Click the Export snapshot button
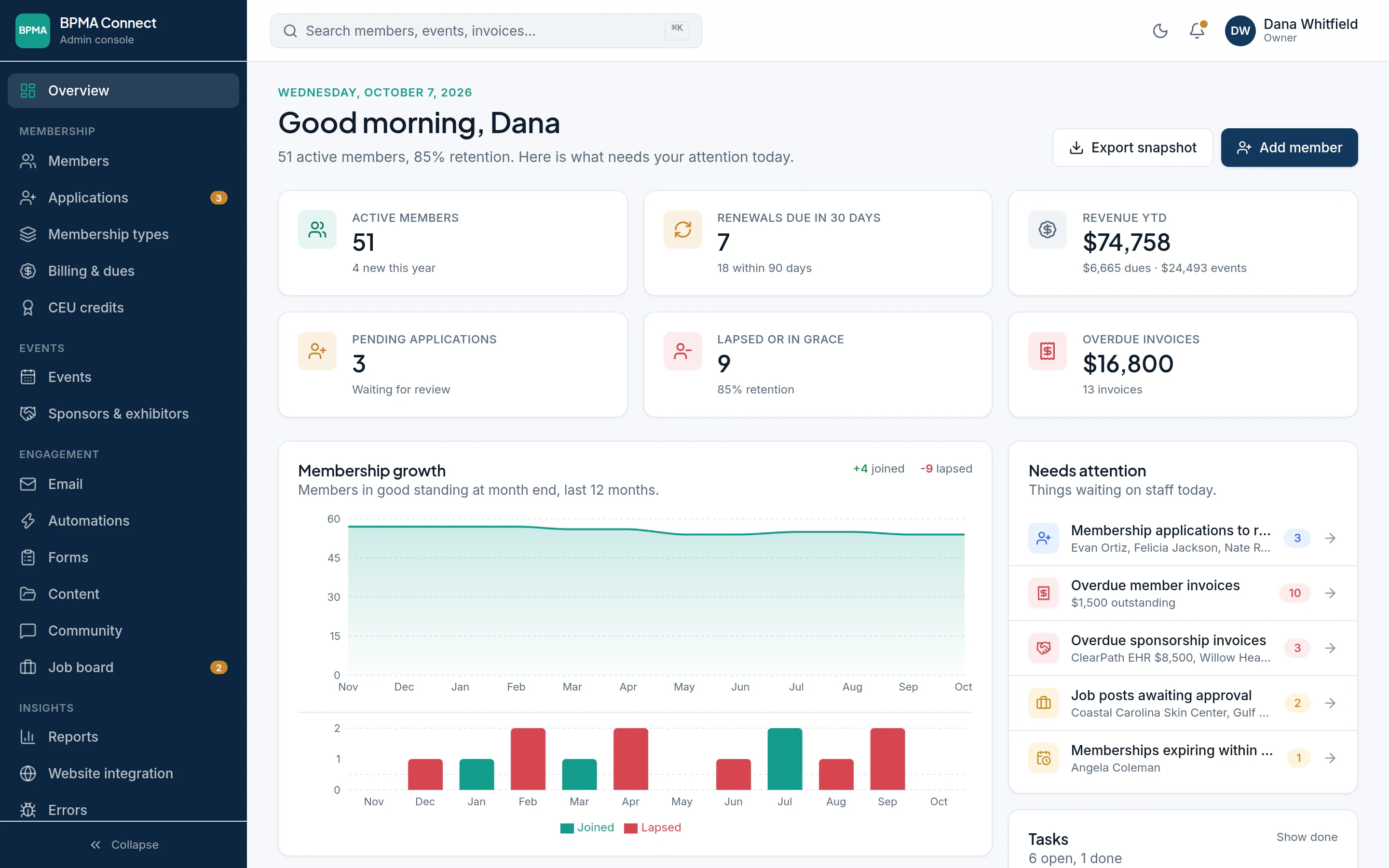This screenshot has width=1389, height=868. pos(1132,148)
